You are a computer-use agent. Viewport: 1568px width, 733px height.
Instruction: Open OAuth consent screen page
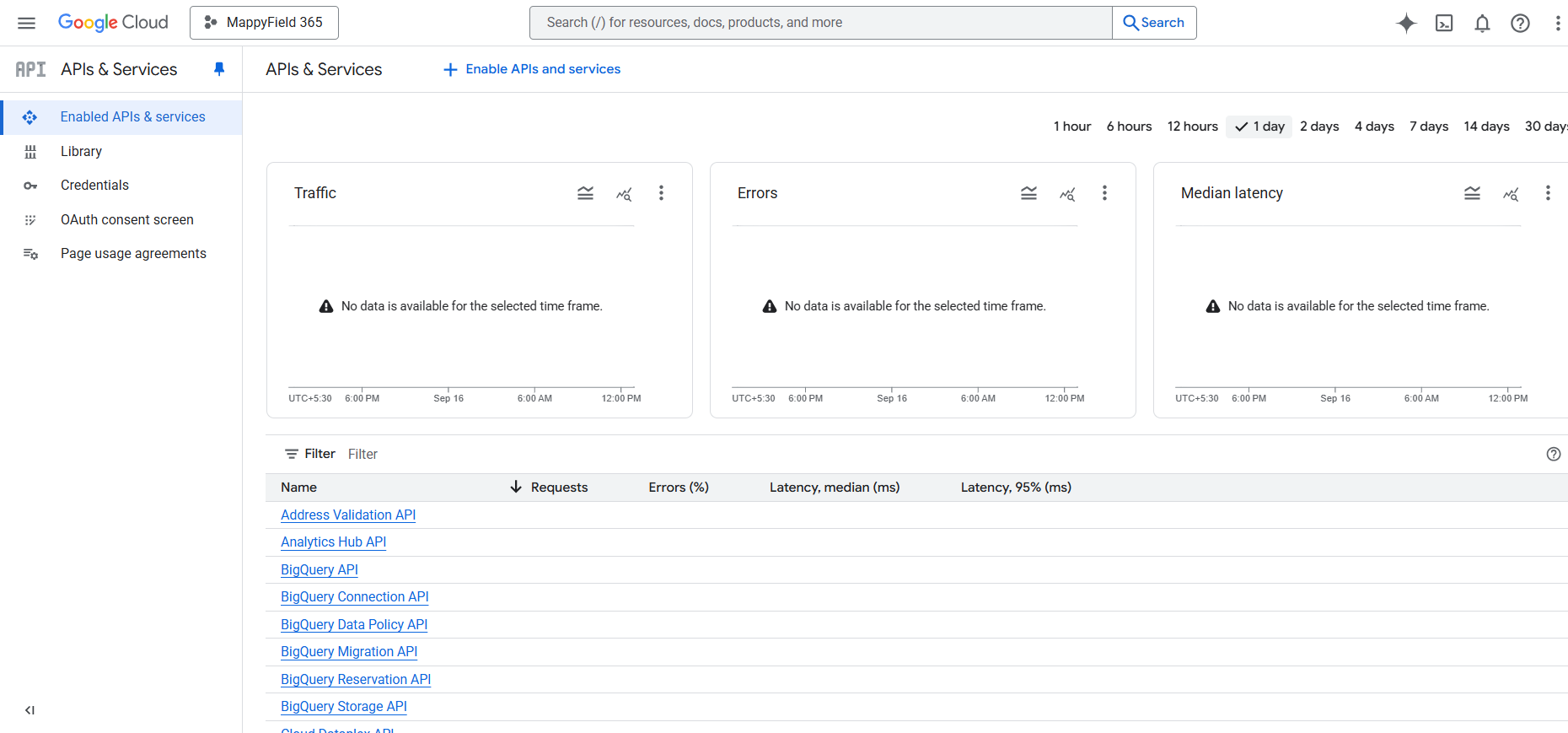coord(127,220)
